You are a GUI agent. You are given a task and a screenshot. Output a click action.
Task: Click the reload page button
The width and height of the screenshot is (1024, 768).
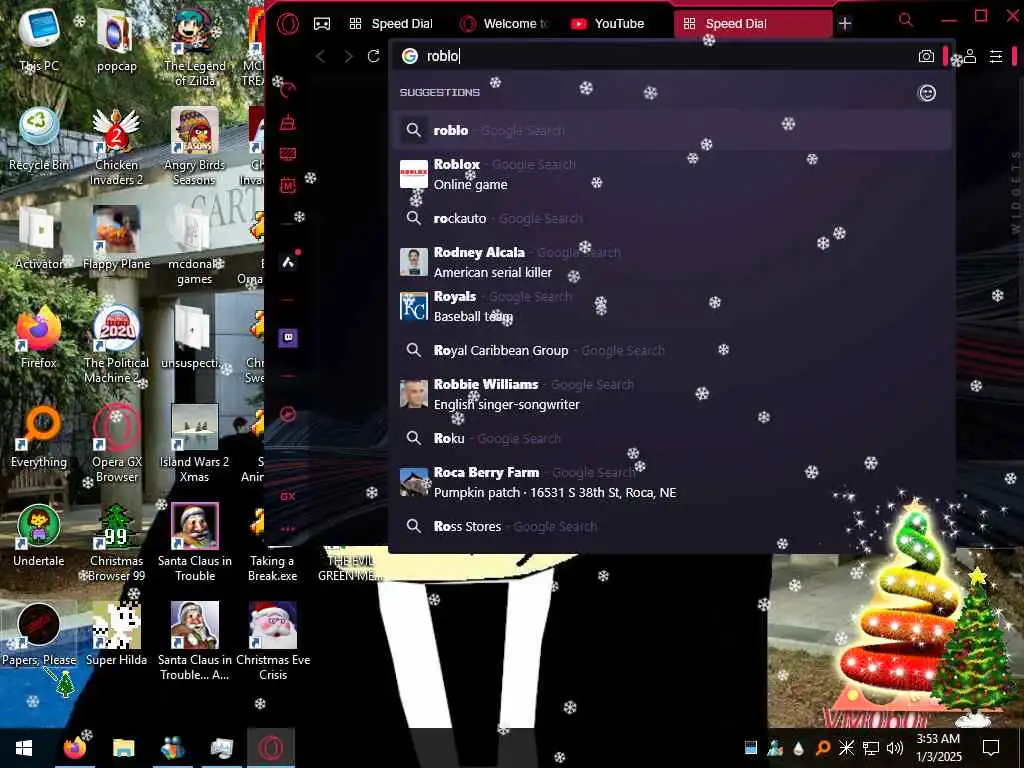[374, 56]
